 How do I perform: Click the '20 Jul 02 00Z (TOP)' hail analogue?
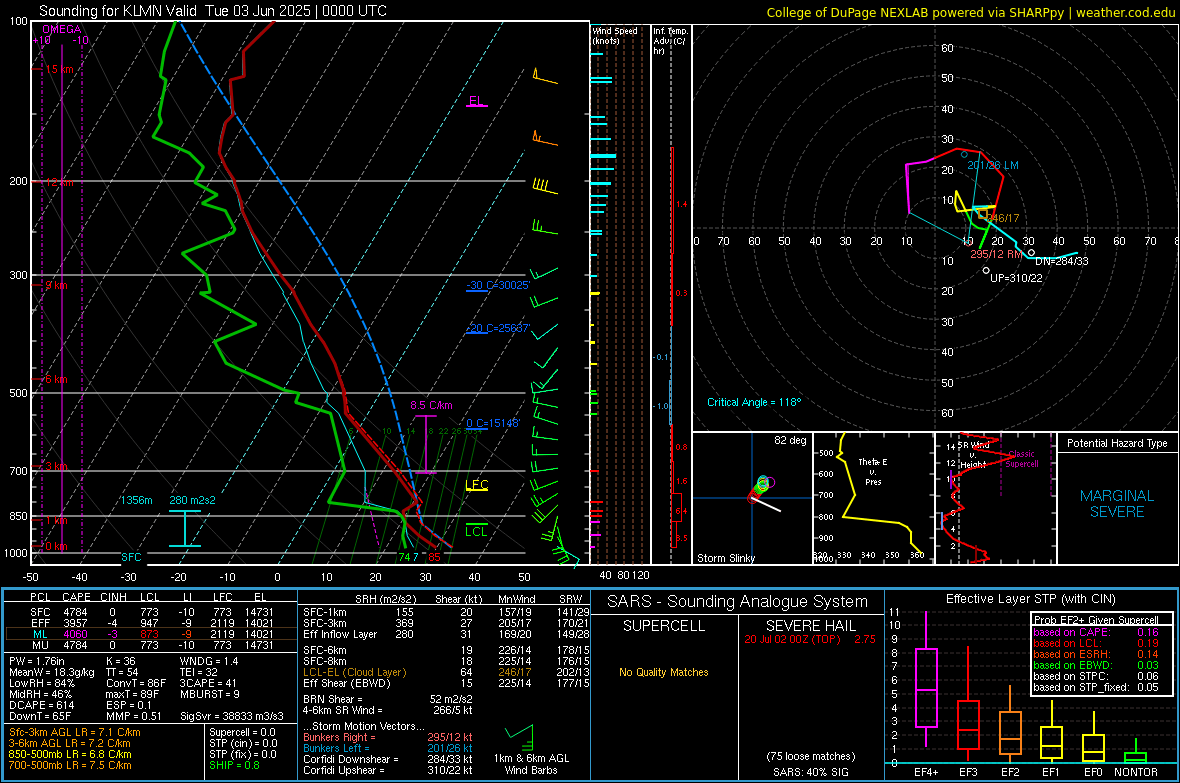[792, 638]
